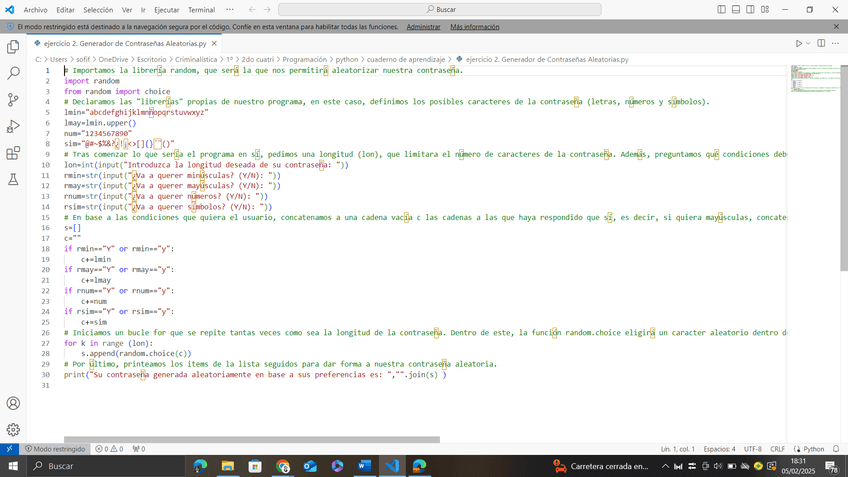Open the Archivo menu
Image resolution: width=848 pixels, height=477 pixels.
point(35,9)
